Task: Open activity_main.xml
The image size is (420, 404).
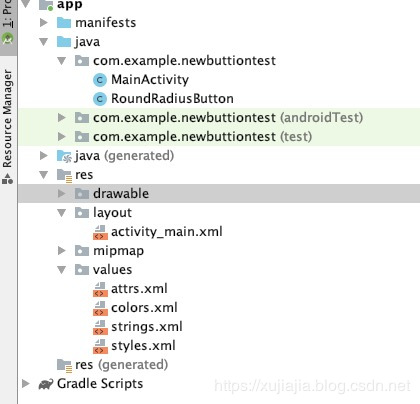Action: 167,232
